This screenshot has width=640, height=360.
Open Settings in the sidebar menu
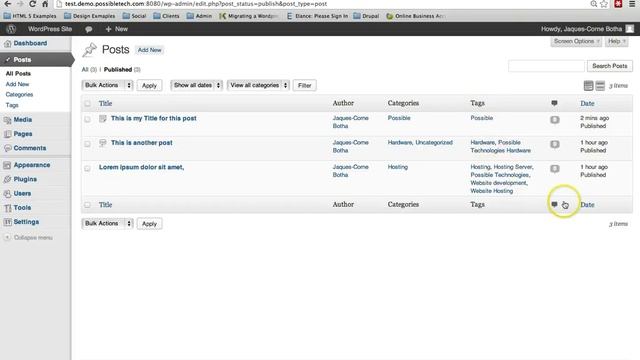coord(27,222)
